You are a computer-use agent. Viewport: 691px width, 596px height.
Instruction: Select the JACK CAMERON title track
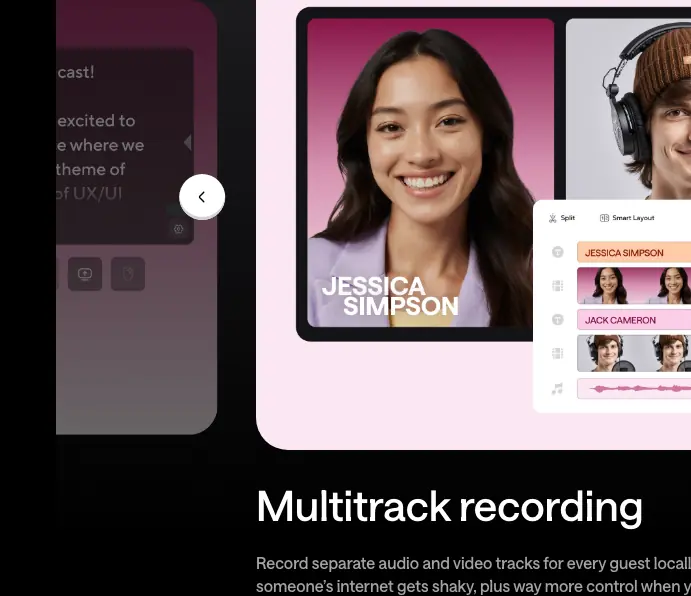click(634, 320)
